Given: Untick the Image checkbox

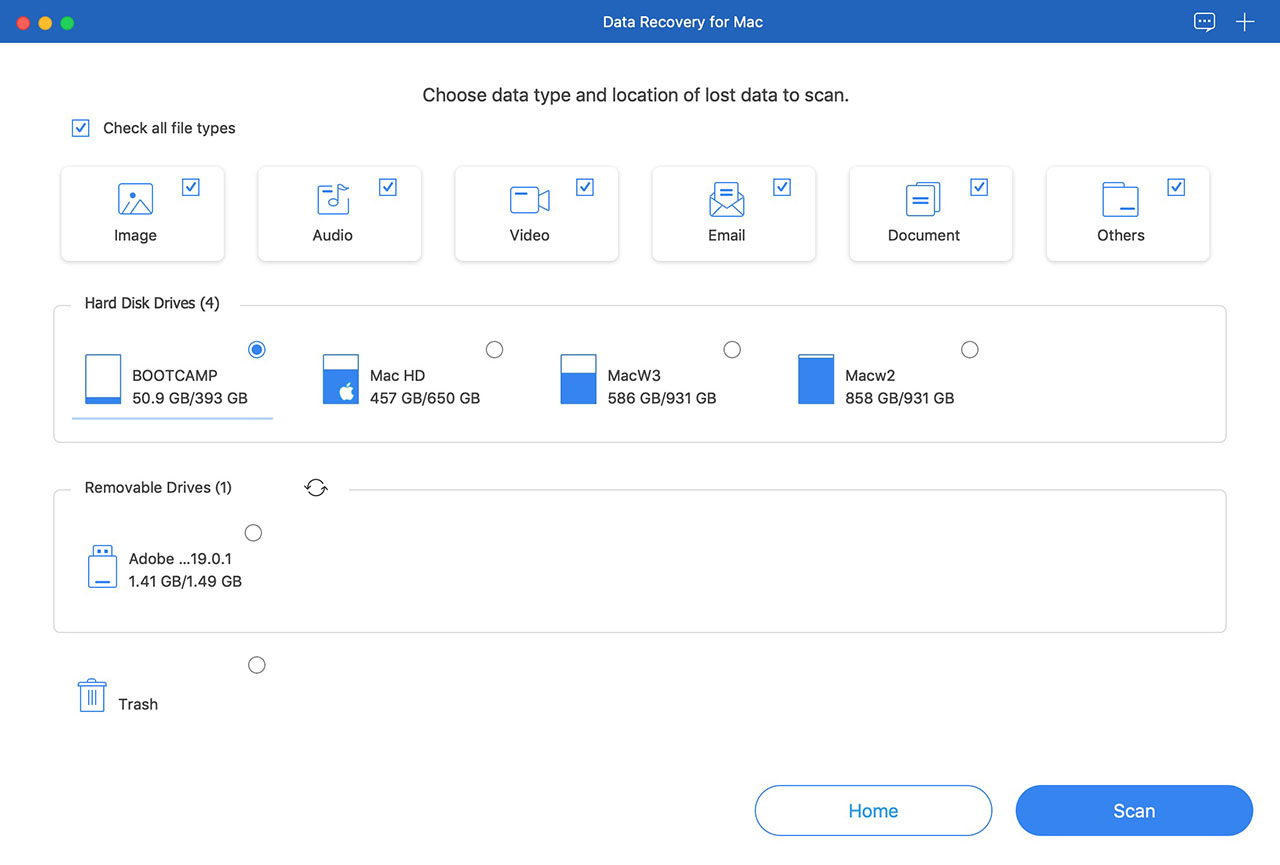Looking at the screenshot, I should (191, 187).
